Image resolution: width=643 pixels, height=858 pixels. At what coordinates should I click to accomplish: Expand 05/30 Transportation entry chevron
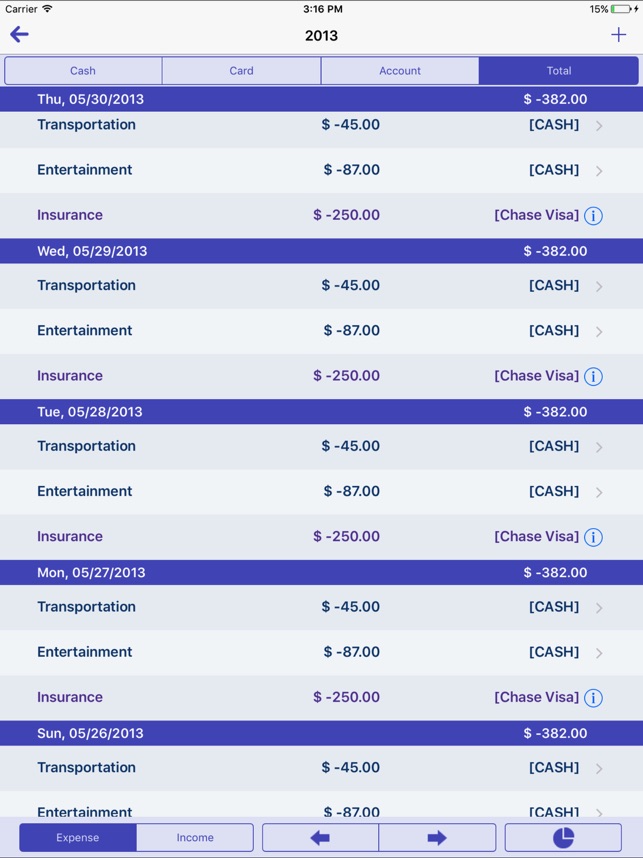599,126
